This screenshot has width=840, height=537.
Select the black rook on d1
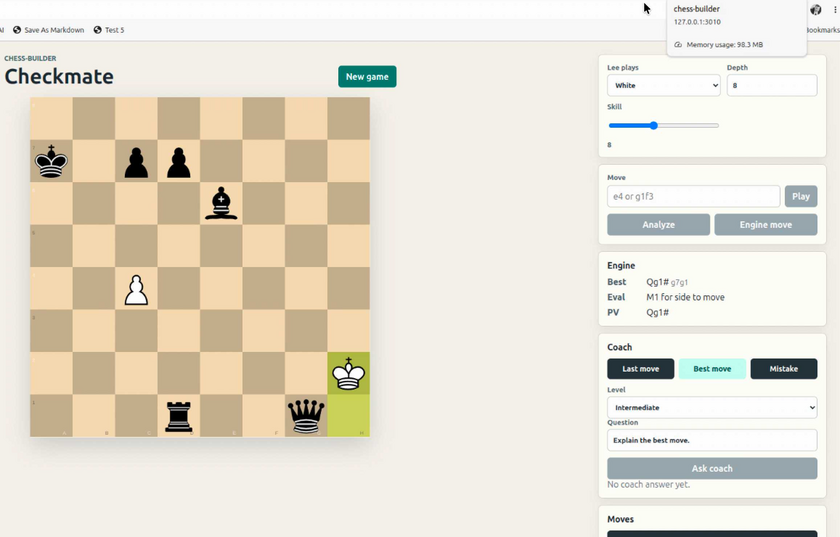(178, 416)
